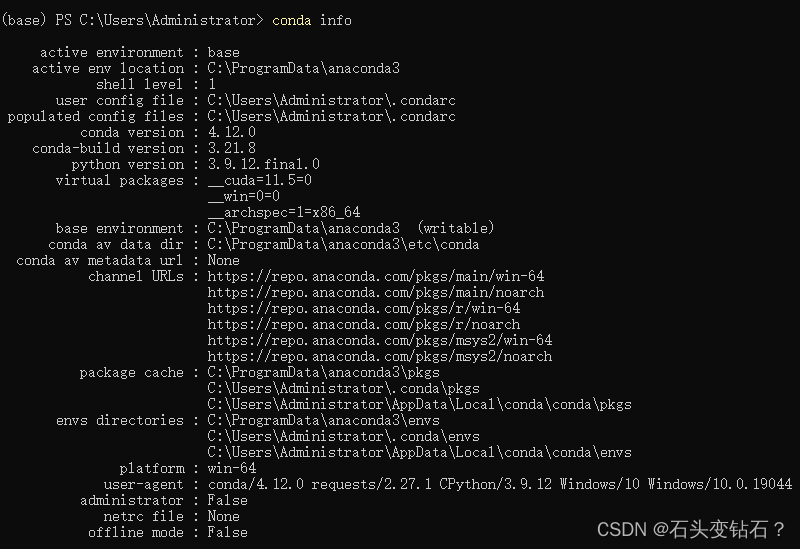Click the conda version 4.12.0 value

point(232,132)
